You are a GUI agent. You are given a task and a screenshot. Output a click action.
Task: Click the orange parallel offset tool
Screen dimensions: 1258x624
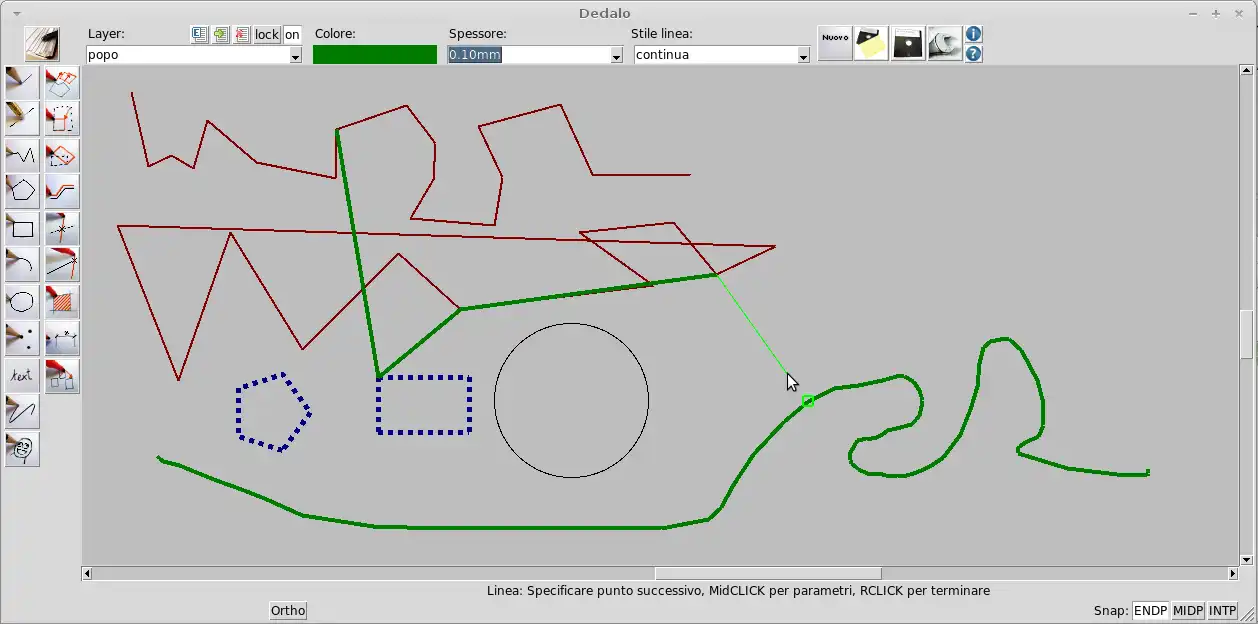[62, 191]
